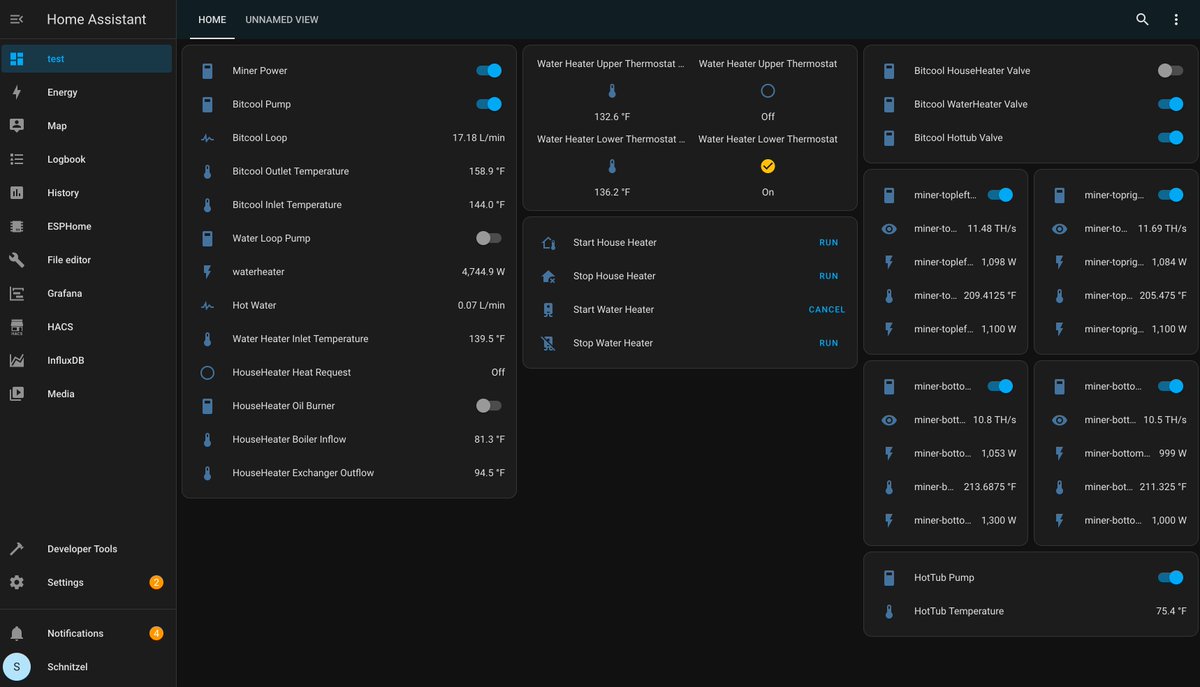Toggle the miner-topright card switch
The image size is (1200, 687).
1170,195
